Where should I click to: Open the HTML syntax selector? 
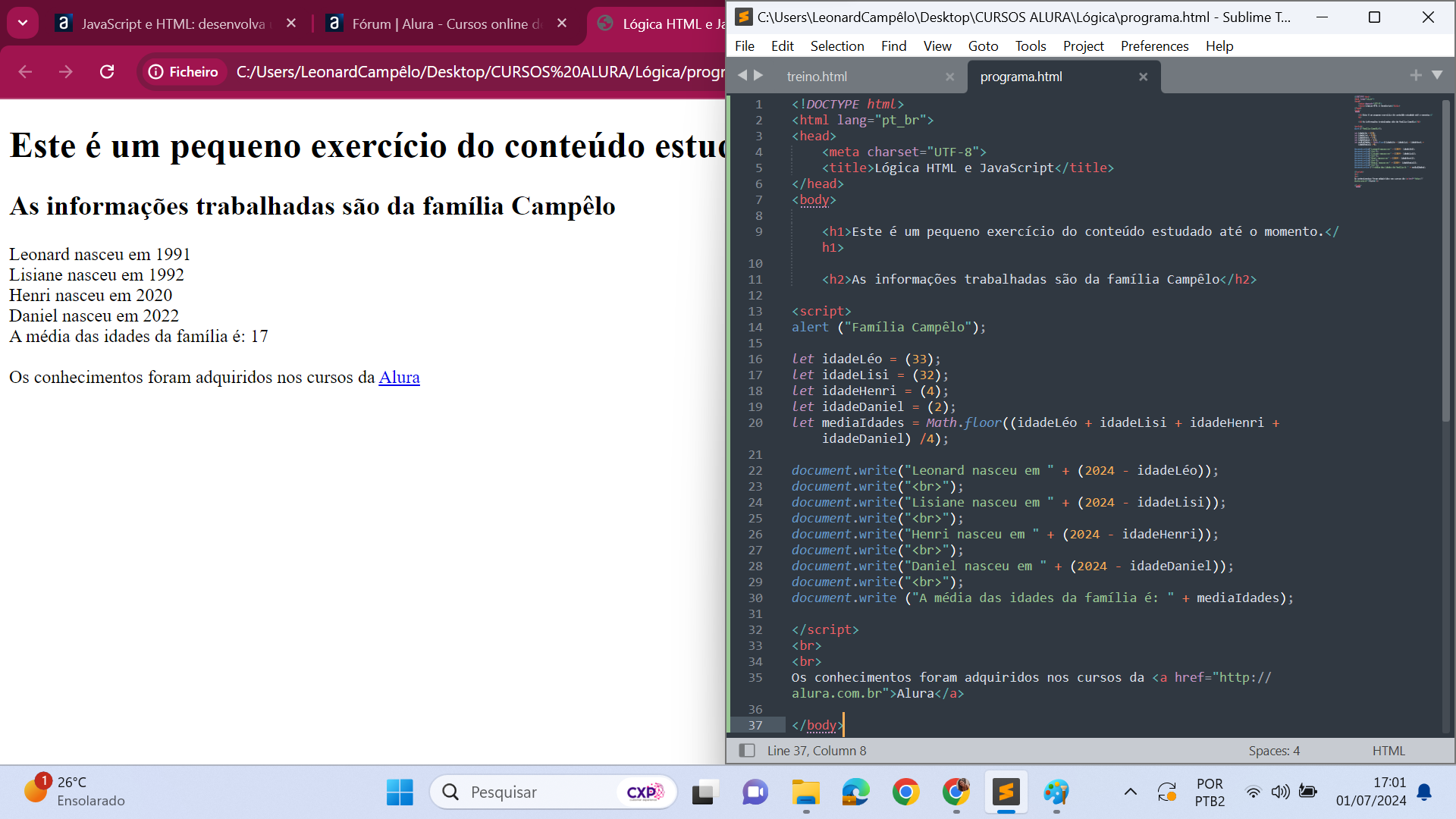(x=1389, y=751)
